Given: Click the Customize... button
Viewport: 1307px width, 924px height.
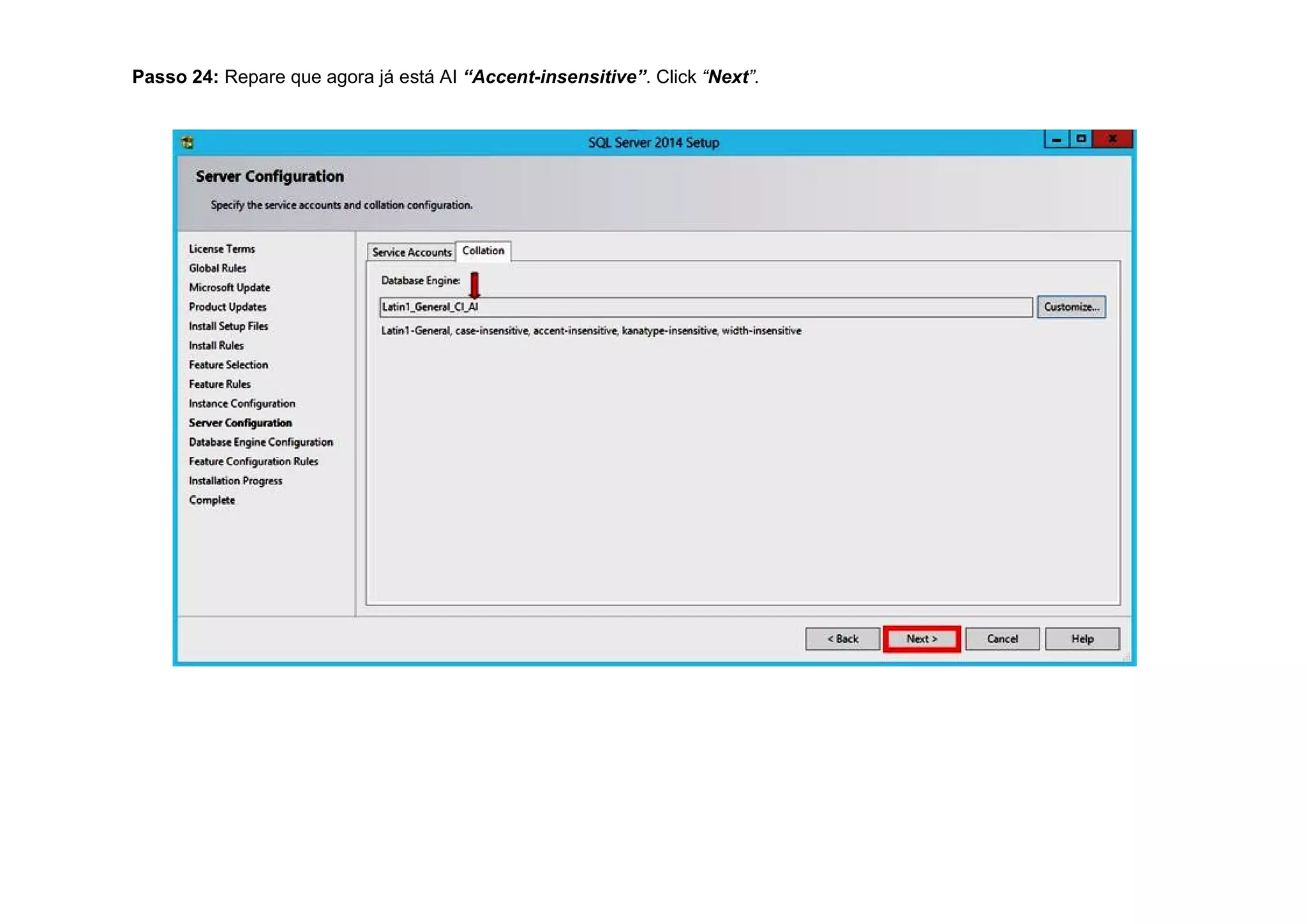Looking at the screenshot, I should click(x=1071, y=307).
